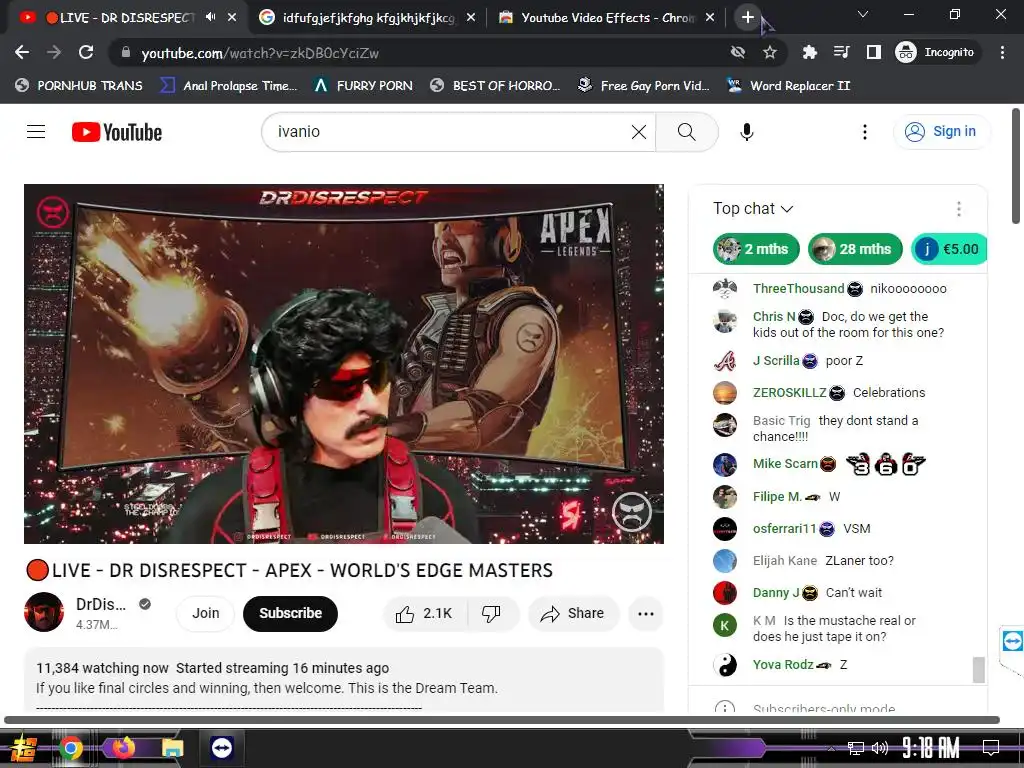Like the video with thumbs up
The width and height of the screenshot is (1024, 768).
pos(425,613)
